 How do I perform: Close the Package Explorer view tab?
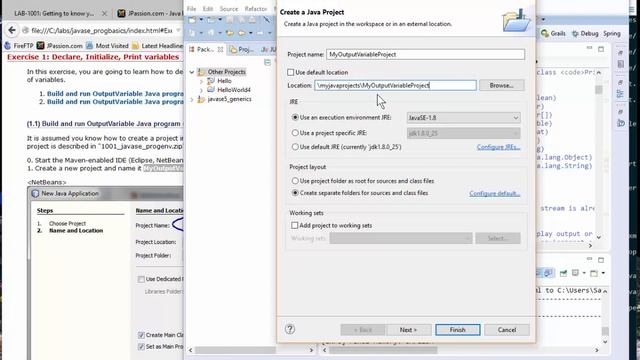click(220, 49)
